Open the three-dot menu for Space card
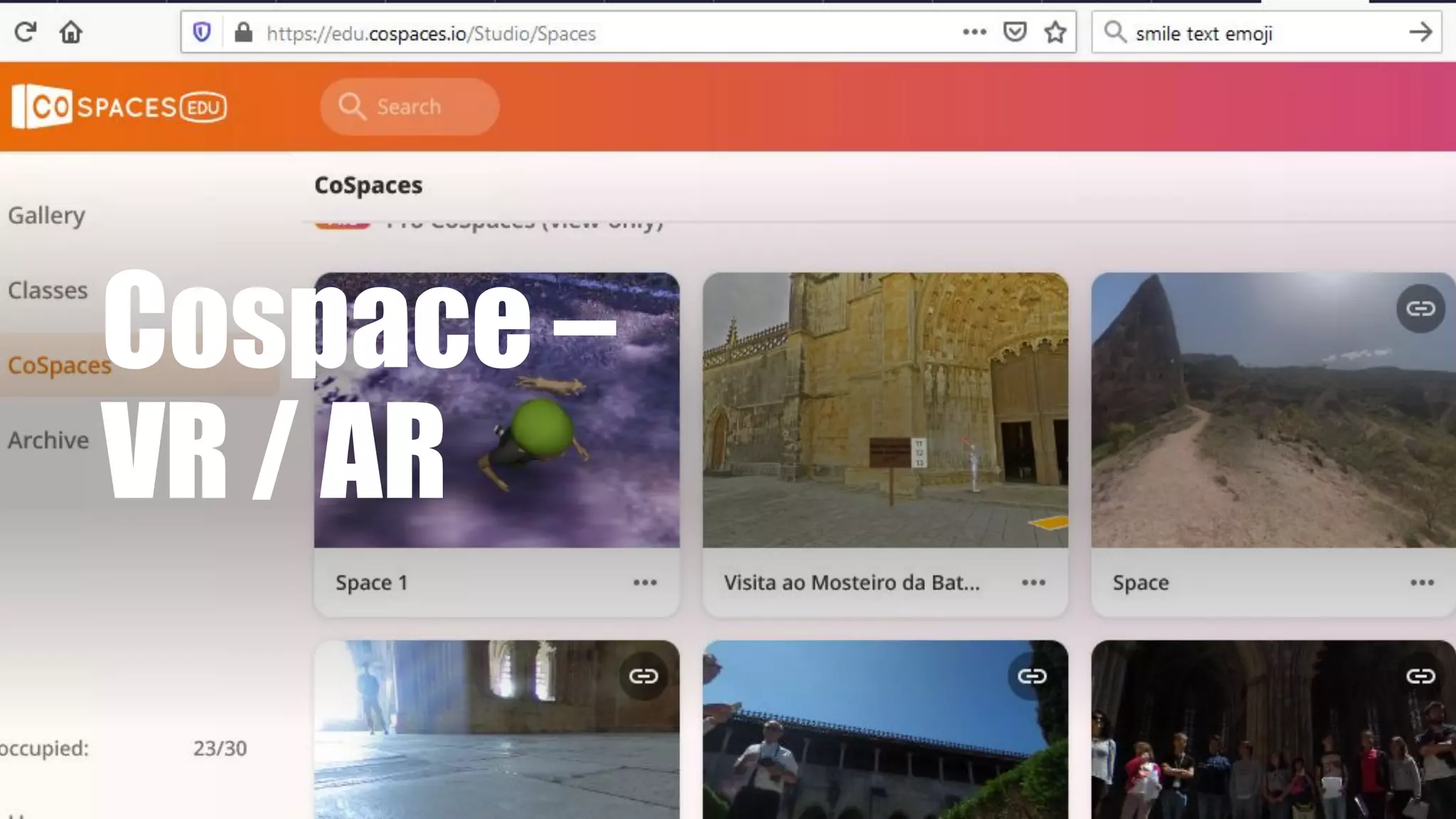 (1422, 582)
